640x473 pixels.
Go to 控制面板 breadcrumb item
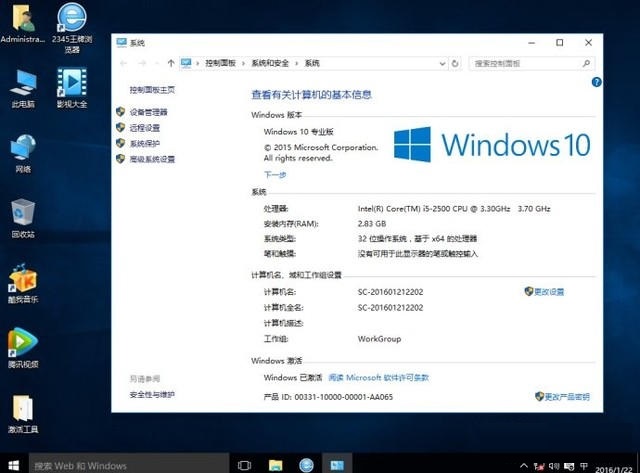tap(220, 63)
